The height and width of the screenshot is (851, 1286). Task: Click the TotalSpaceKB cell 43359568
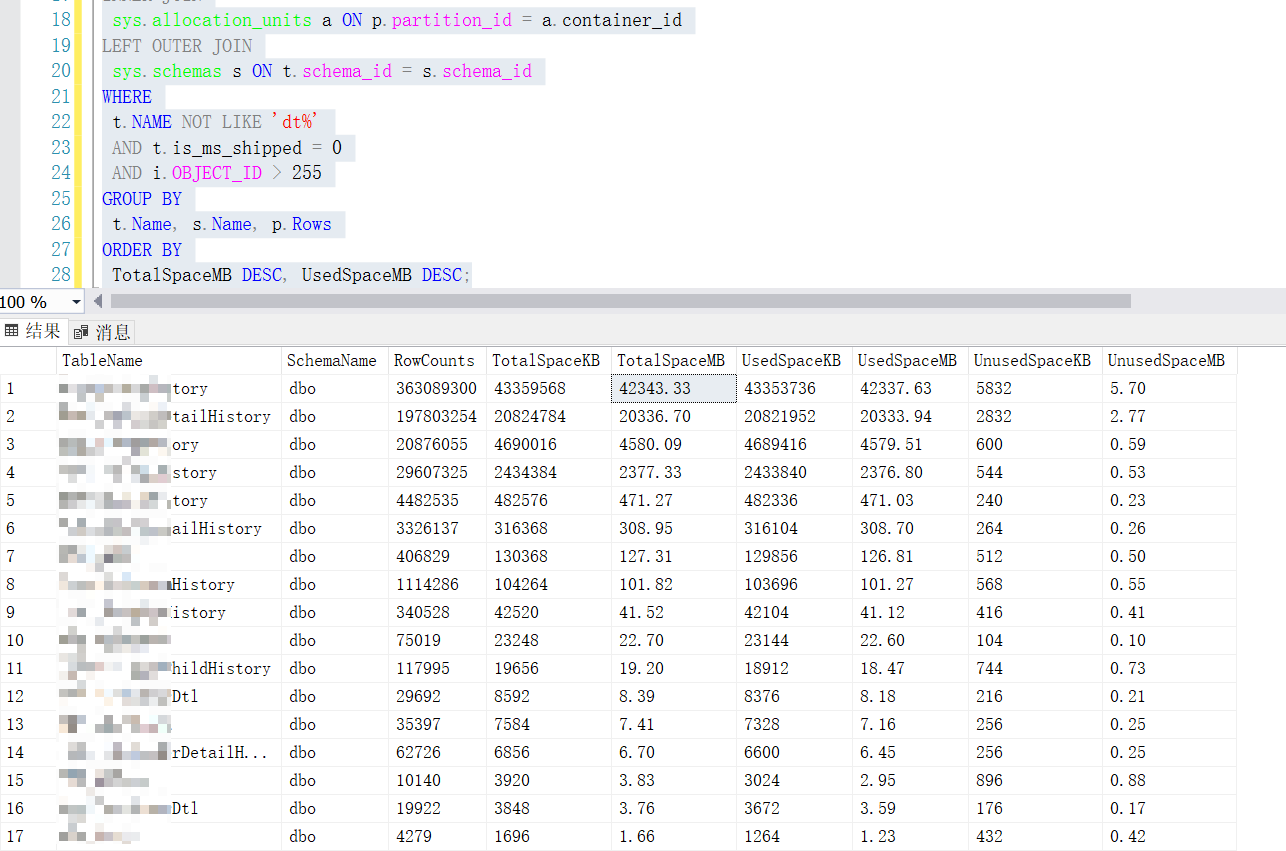pyautogui.click(x=549, y=389)
